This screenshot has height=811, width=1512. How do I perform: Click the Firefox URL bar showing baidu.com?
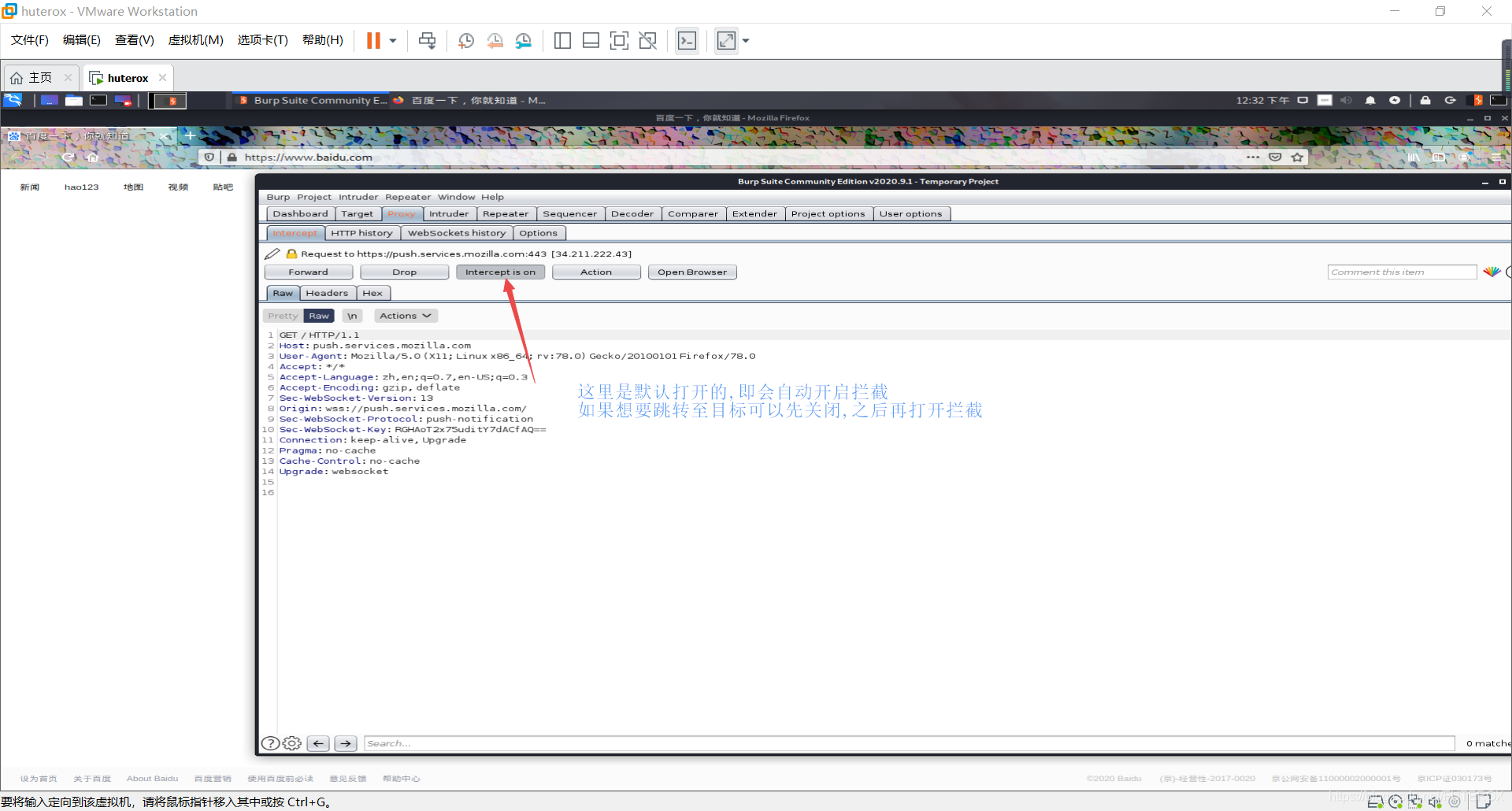[x=732, y=157]
